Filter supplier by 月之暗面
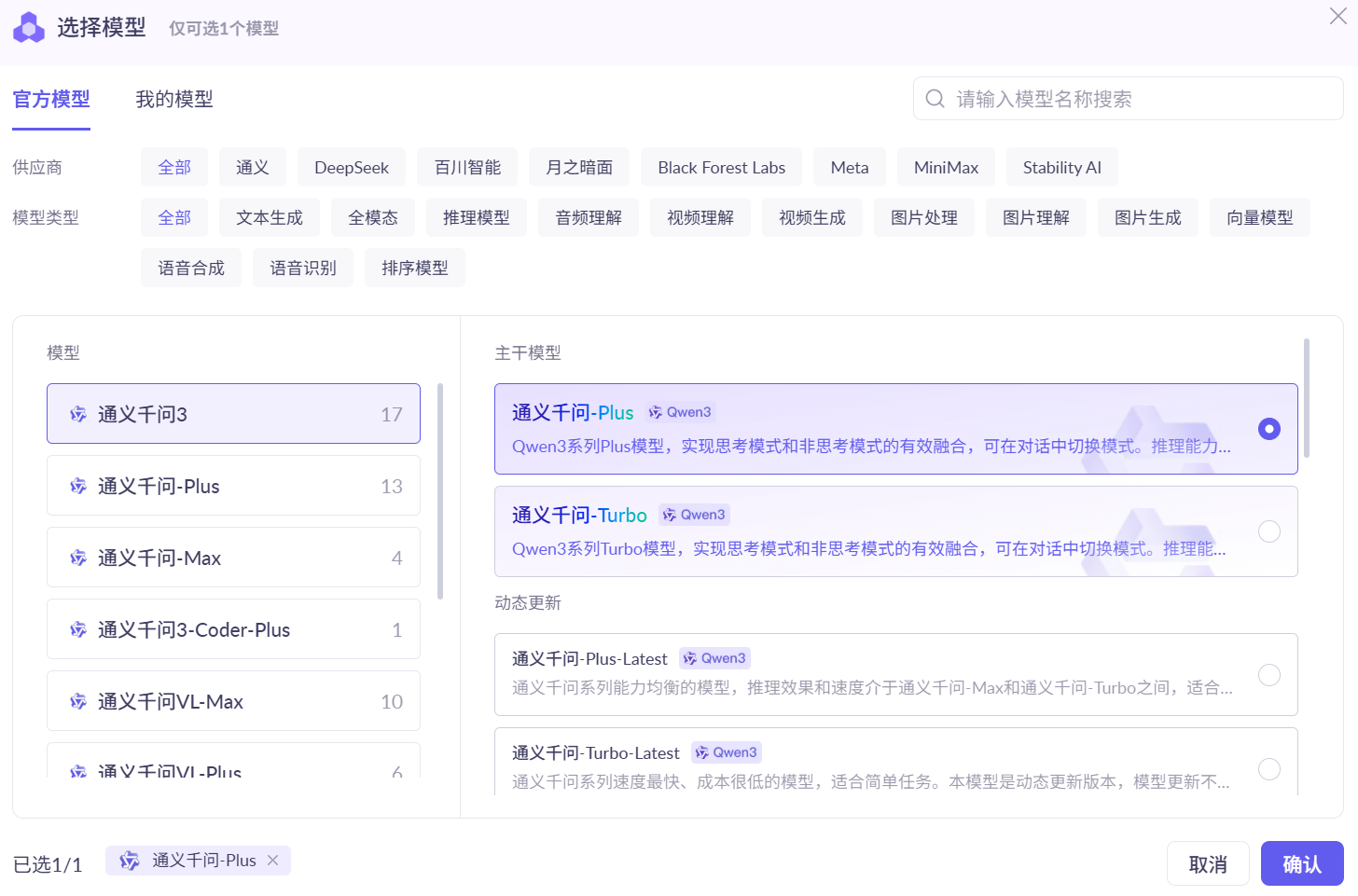This screenshot has width=1358, height=896. click(579, 167)
